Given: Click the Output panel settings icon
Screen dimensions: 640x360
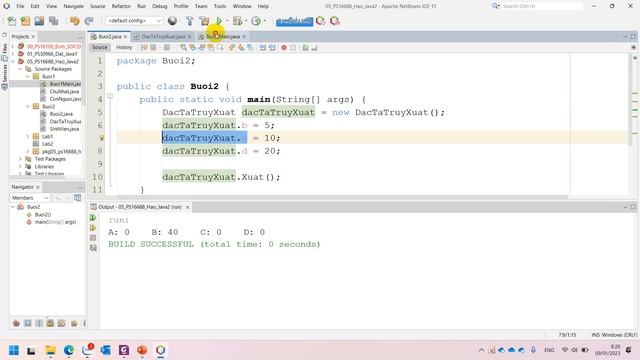Looking at the screenshot, I should click(x=93, y=248).
